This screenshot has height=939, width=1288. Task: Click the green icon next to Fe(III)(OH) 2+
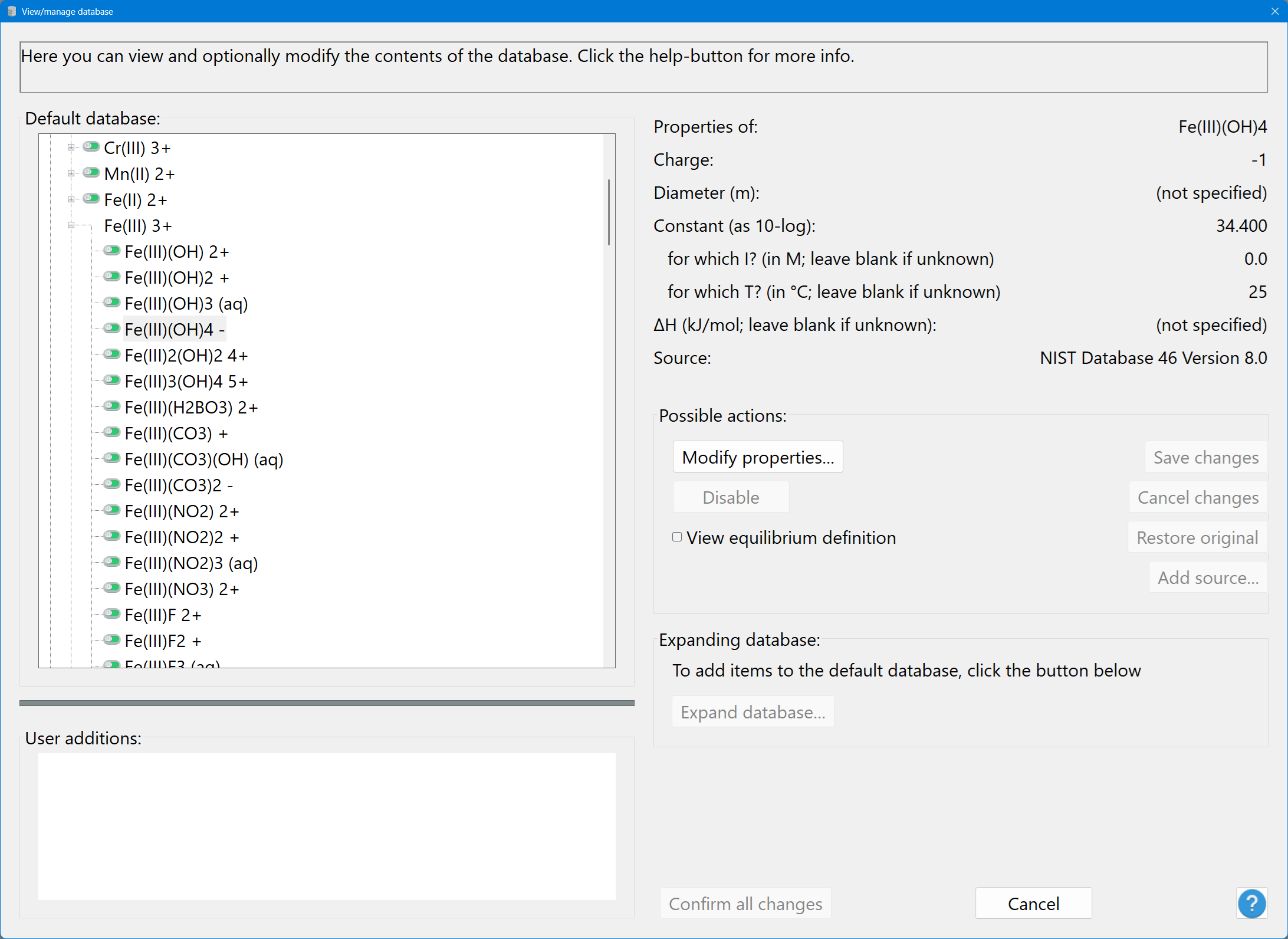[x=111, y=251]
